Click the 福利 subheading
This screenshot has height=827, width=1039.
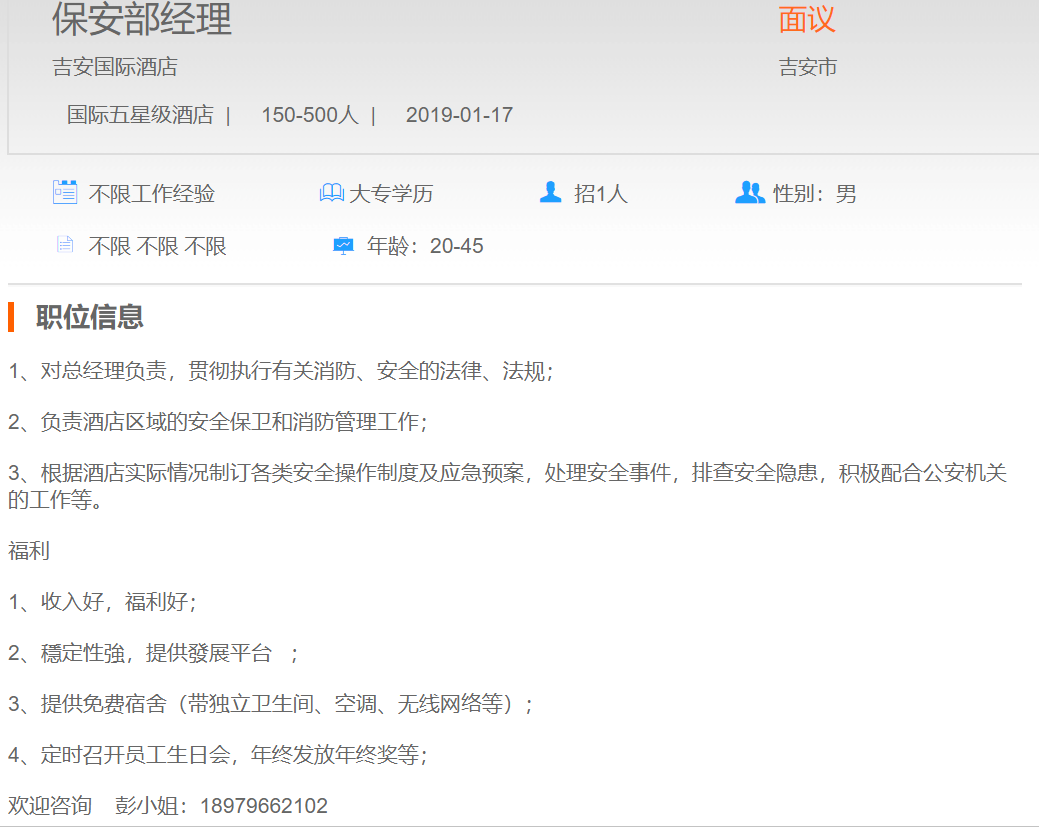pyautogui.click(x=29, y=551)
